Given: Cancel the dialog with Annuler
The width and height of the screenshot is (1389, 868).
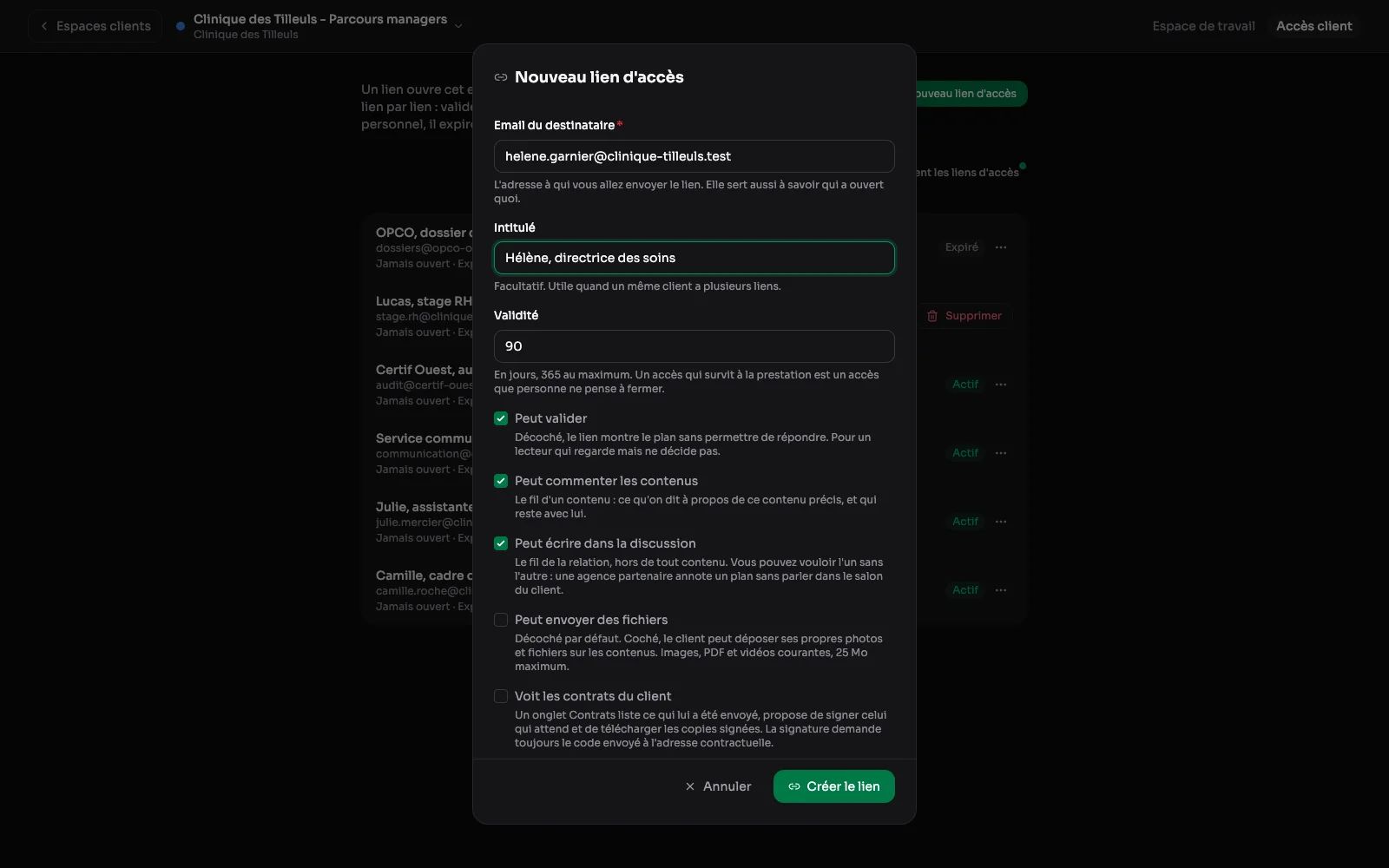Looking at the screenshot, I should pos(718,786).
